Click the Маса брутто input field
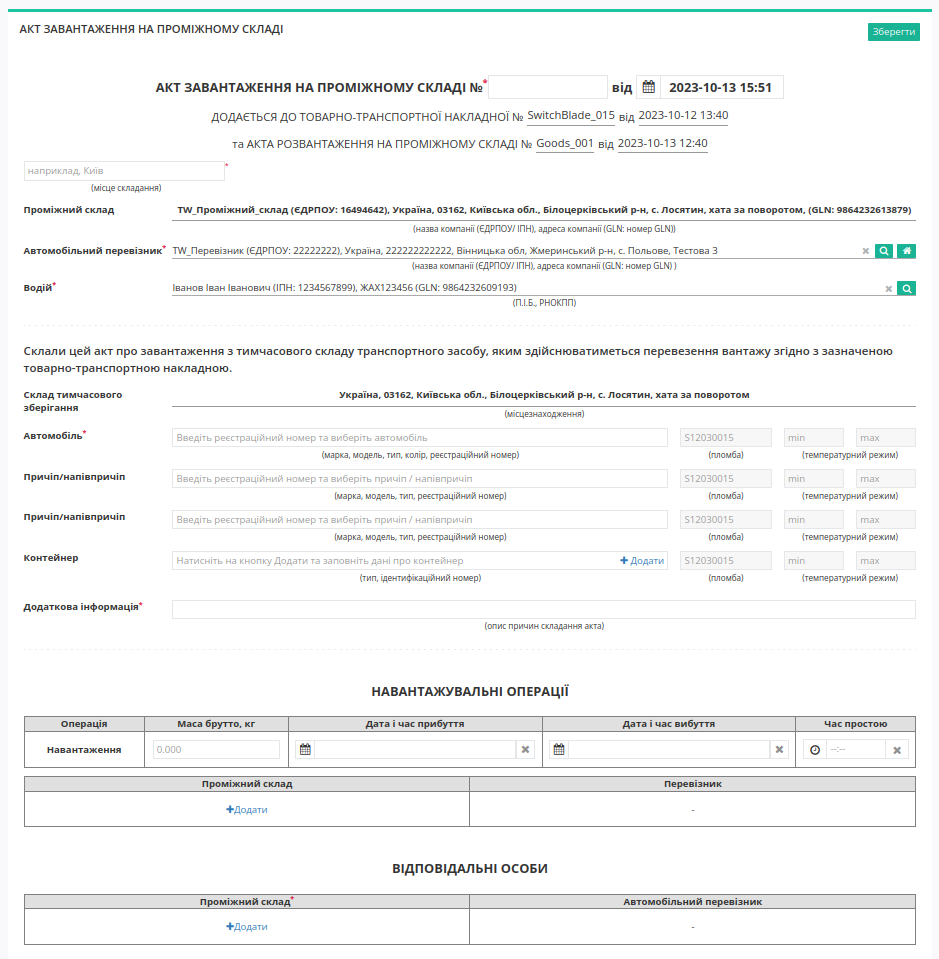This screenshot has width=939, height=959. (216, 749)
